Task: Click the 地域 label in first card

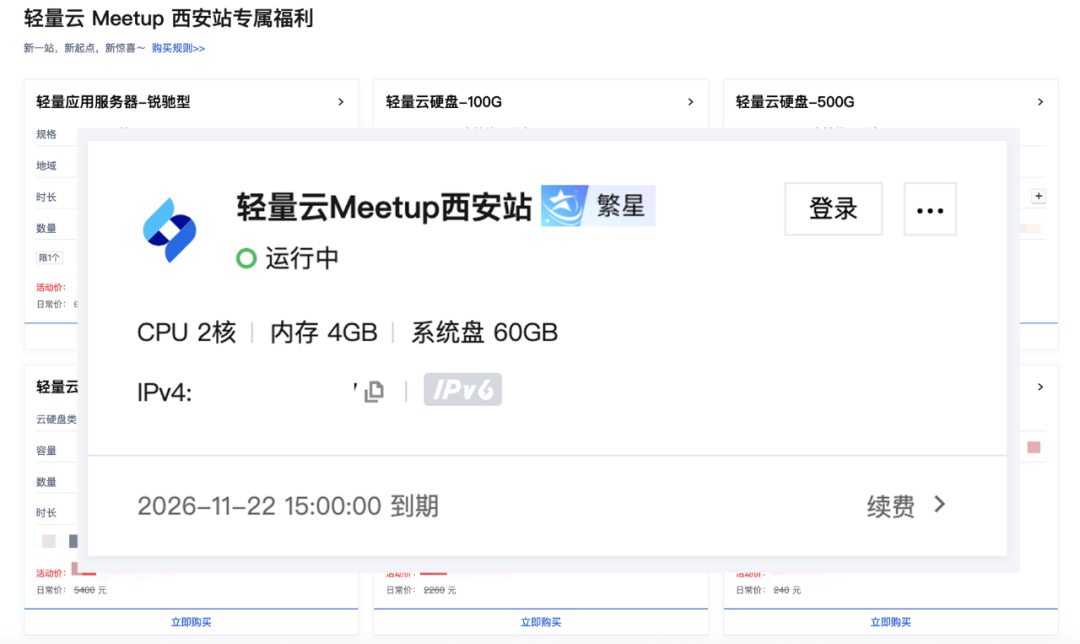Action: pos(46,165)
